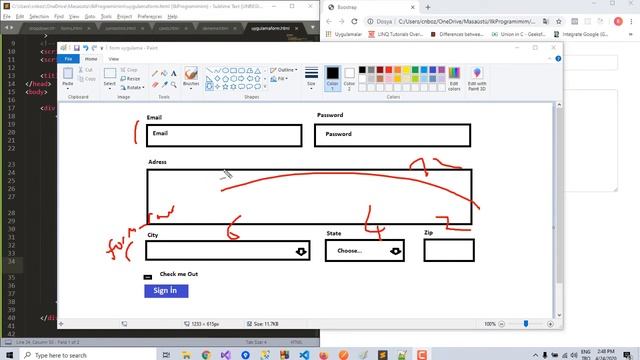
Task: Select the Line shape in Shapes gallery
Action: click(209, 70)
